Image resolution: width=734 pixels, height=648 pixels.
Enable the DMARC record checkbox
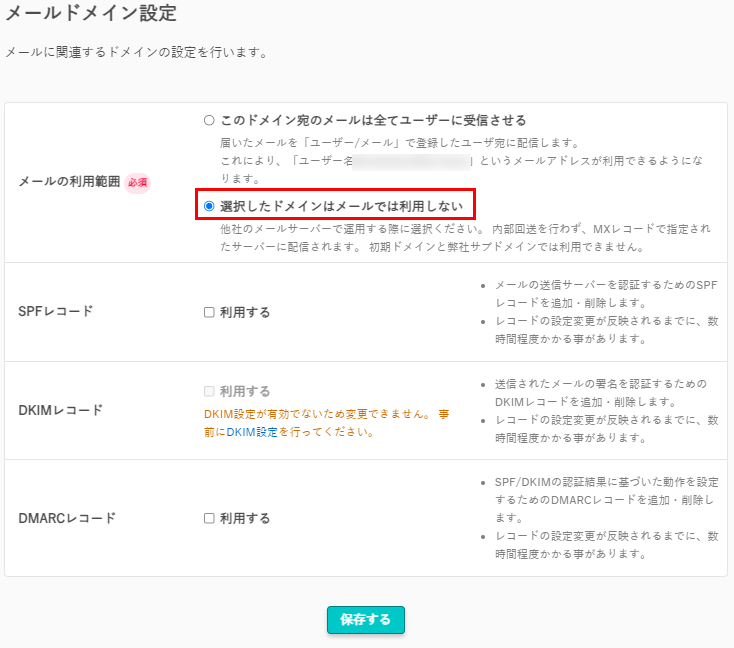pyautogui.click(x=209, y=518)
